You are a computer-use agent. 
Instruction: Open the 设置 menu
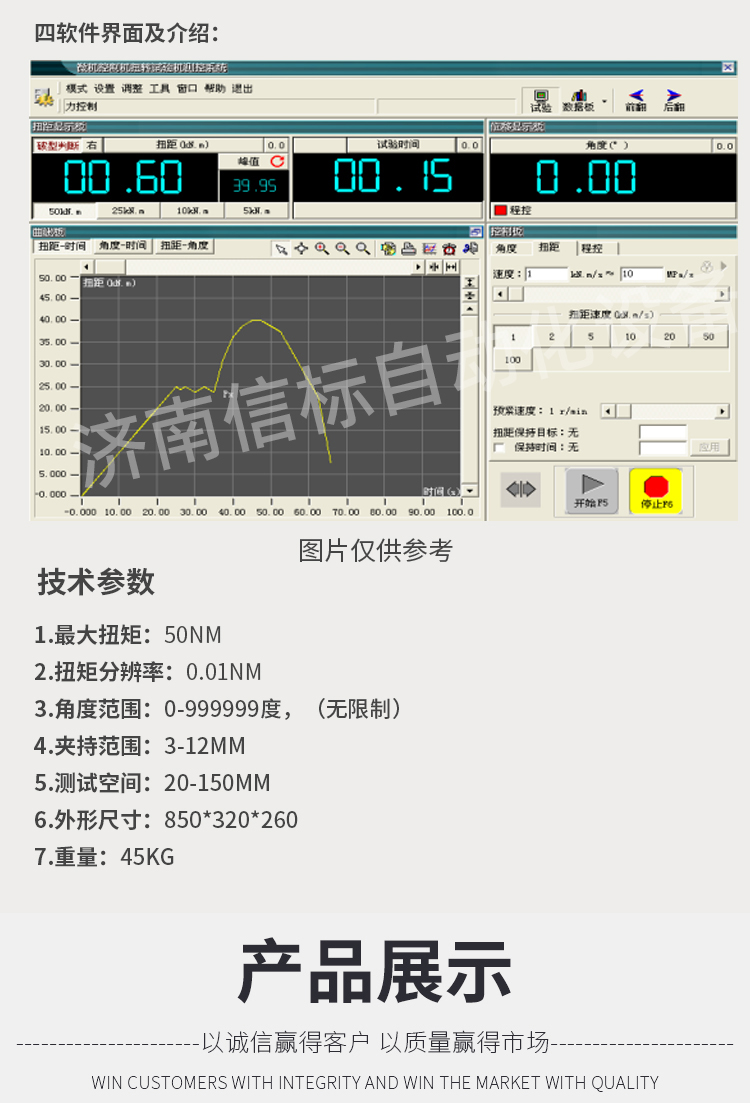(x=104, y=88)
